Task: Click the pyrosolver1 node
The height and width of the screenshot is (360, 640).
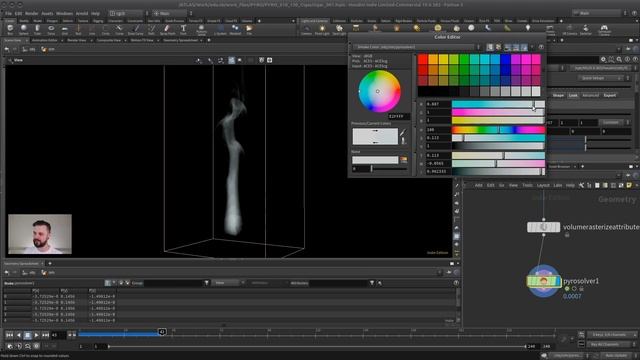Action: [x=543, y=281]
